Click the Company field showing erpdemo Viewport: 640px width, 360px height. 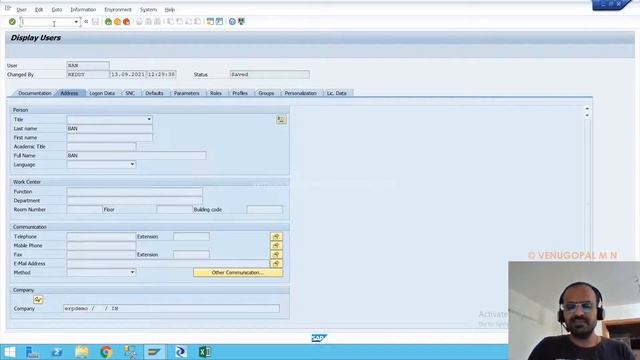tap(171, 309)
